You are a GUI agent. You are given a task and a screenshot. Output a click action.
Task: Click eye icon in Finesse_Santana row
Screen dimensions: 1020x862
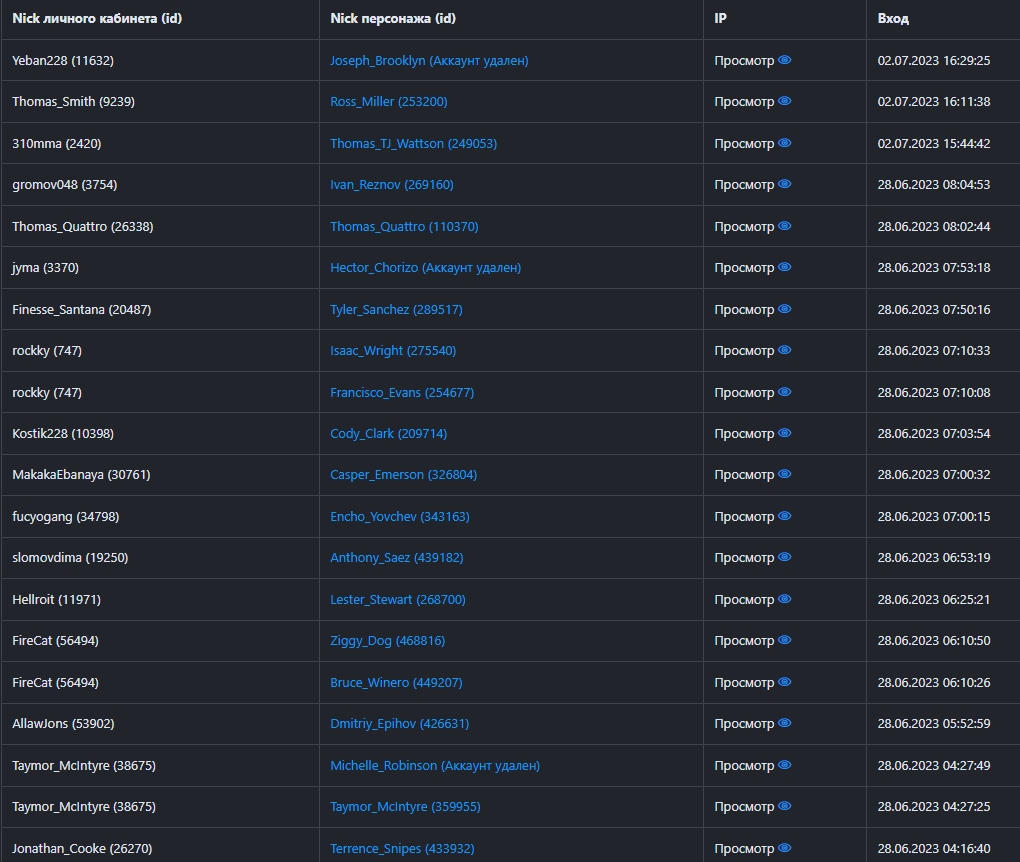coord(785,309)
